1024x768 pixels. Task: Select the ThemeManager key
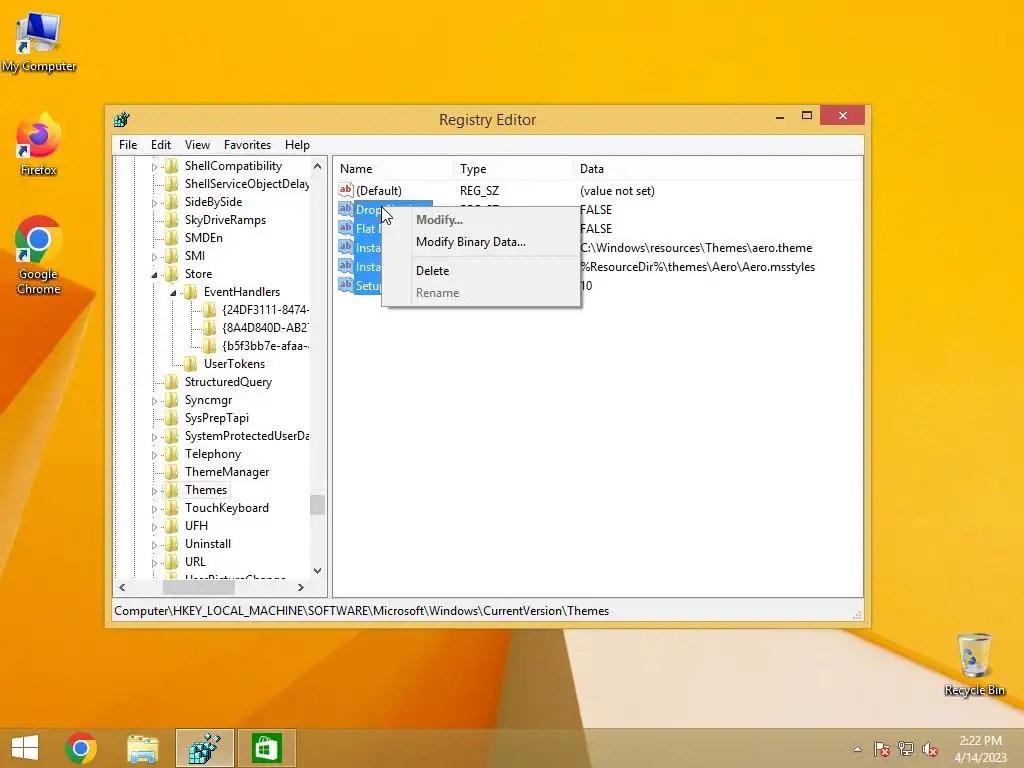(x=227, y=472)
